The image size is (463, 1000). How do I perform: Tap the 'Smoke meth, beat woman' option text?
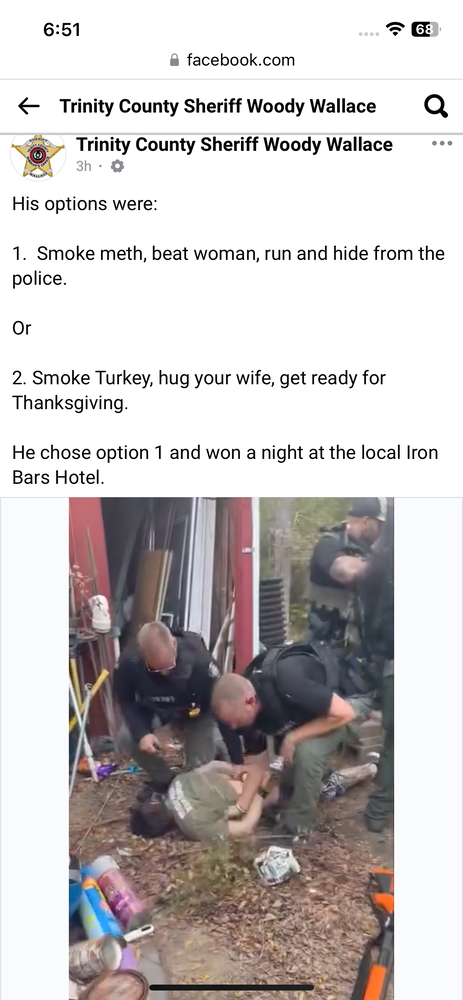(228, 266)
